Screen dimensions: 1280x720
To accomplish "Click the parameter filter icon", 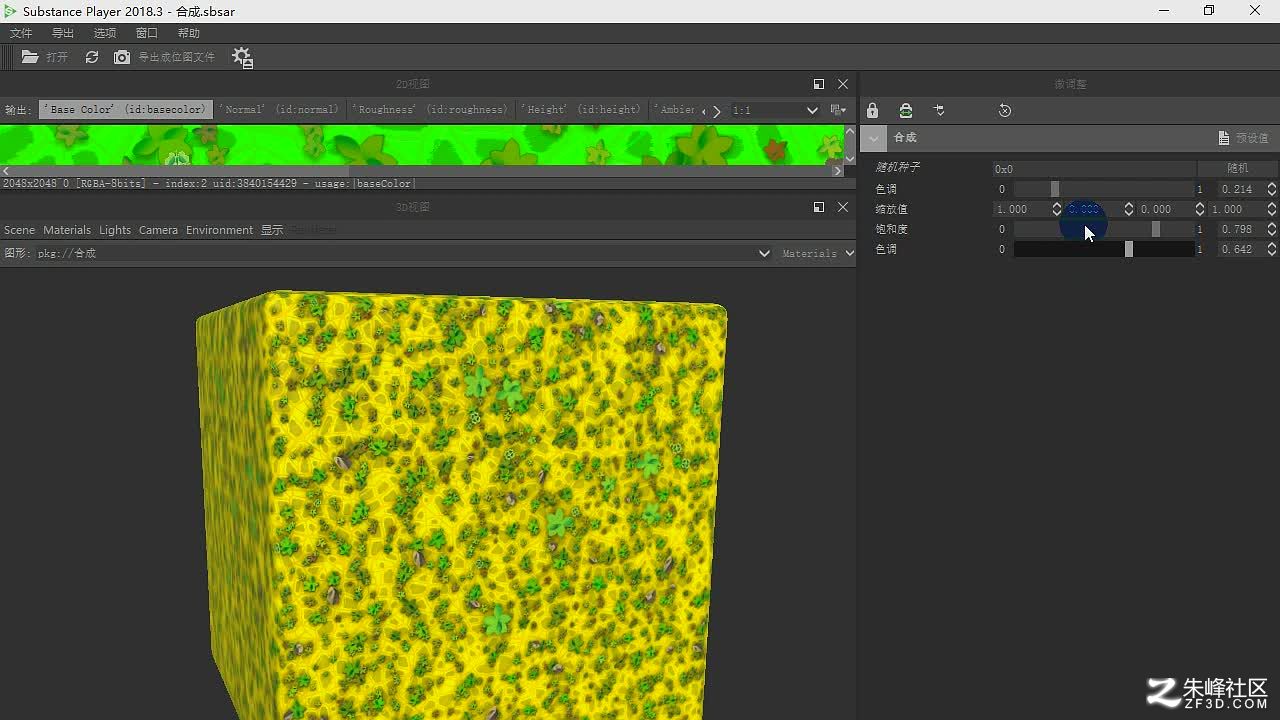I will (939, 111).
